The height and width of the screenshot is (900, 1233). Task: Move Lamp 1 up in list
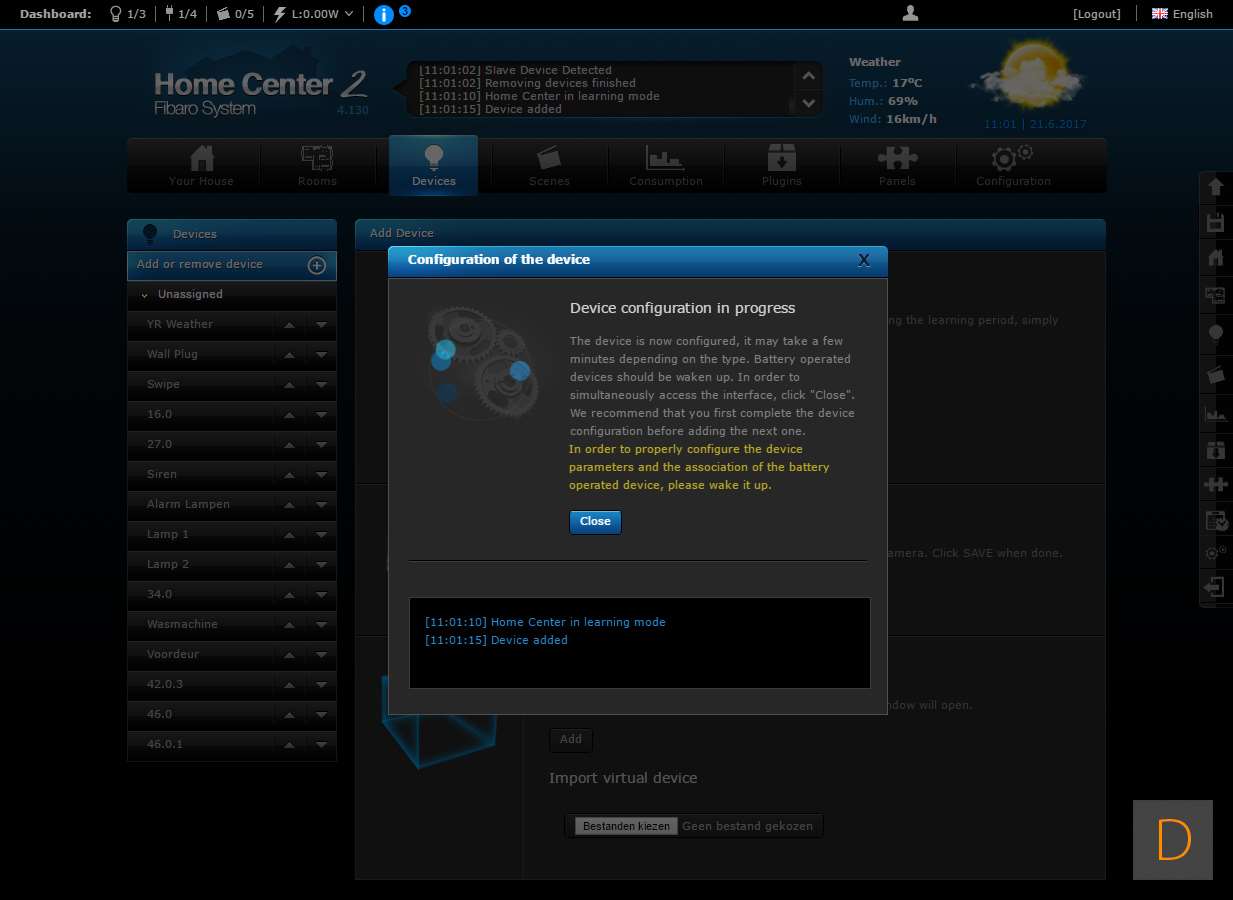click(x=289, y=535)
